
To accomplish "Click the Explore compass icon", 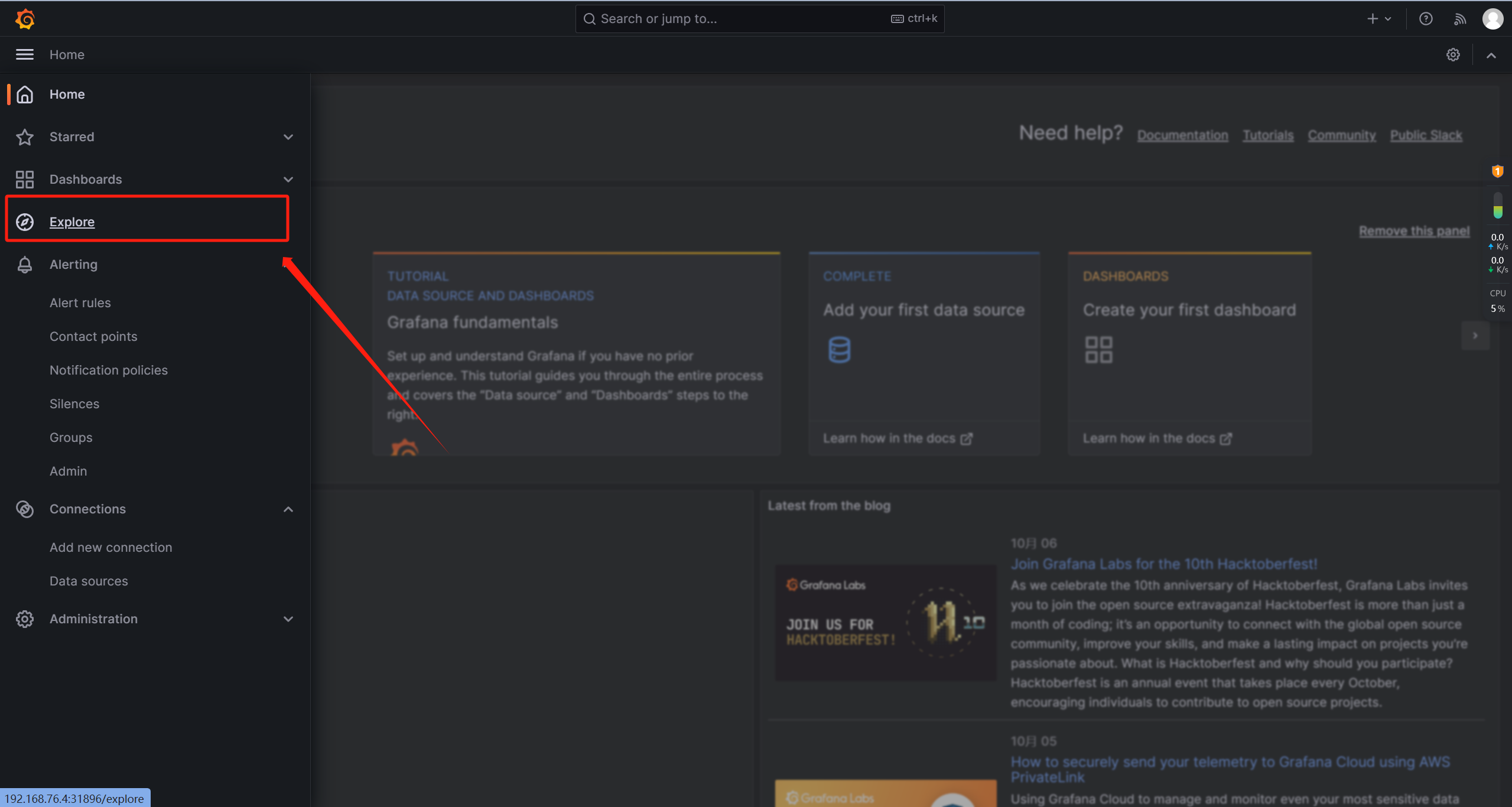I will [25, 222].
